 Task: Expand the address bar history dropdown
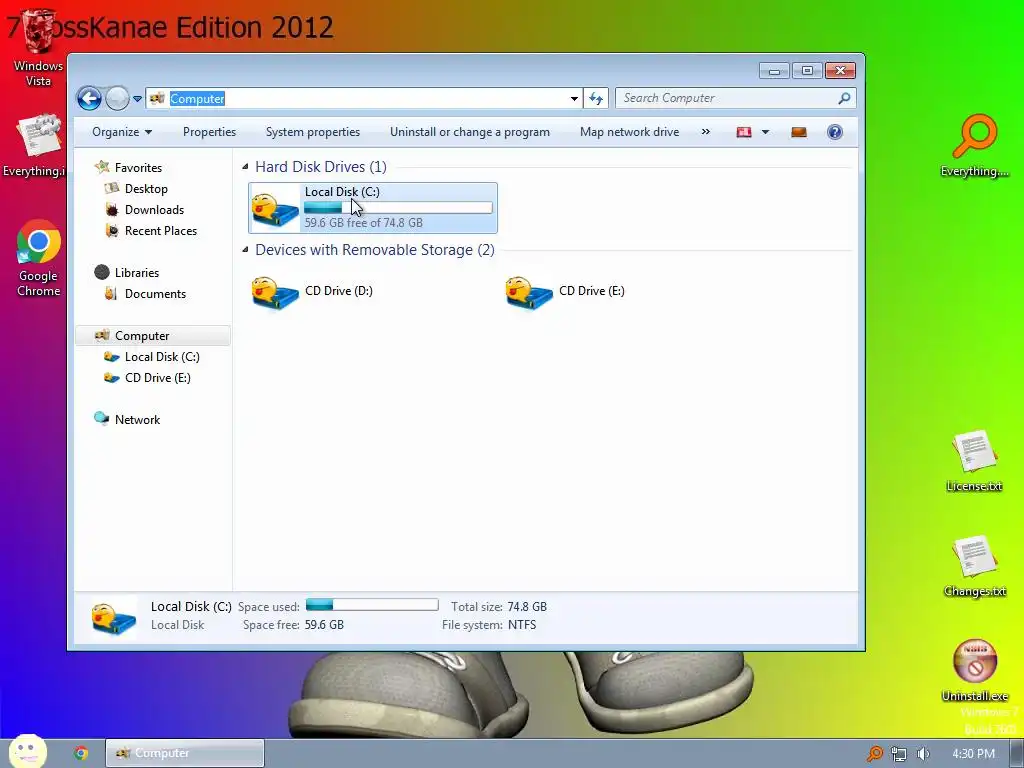[574, 99]
